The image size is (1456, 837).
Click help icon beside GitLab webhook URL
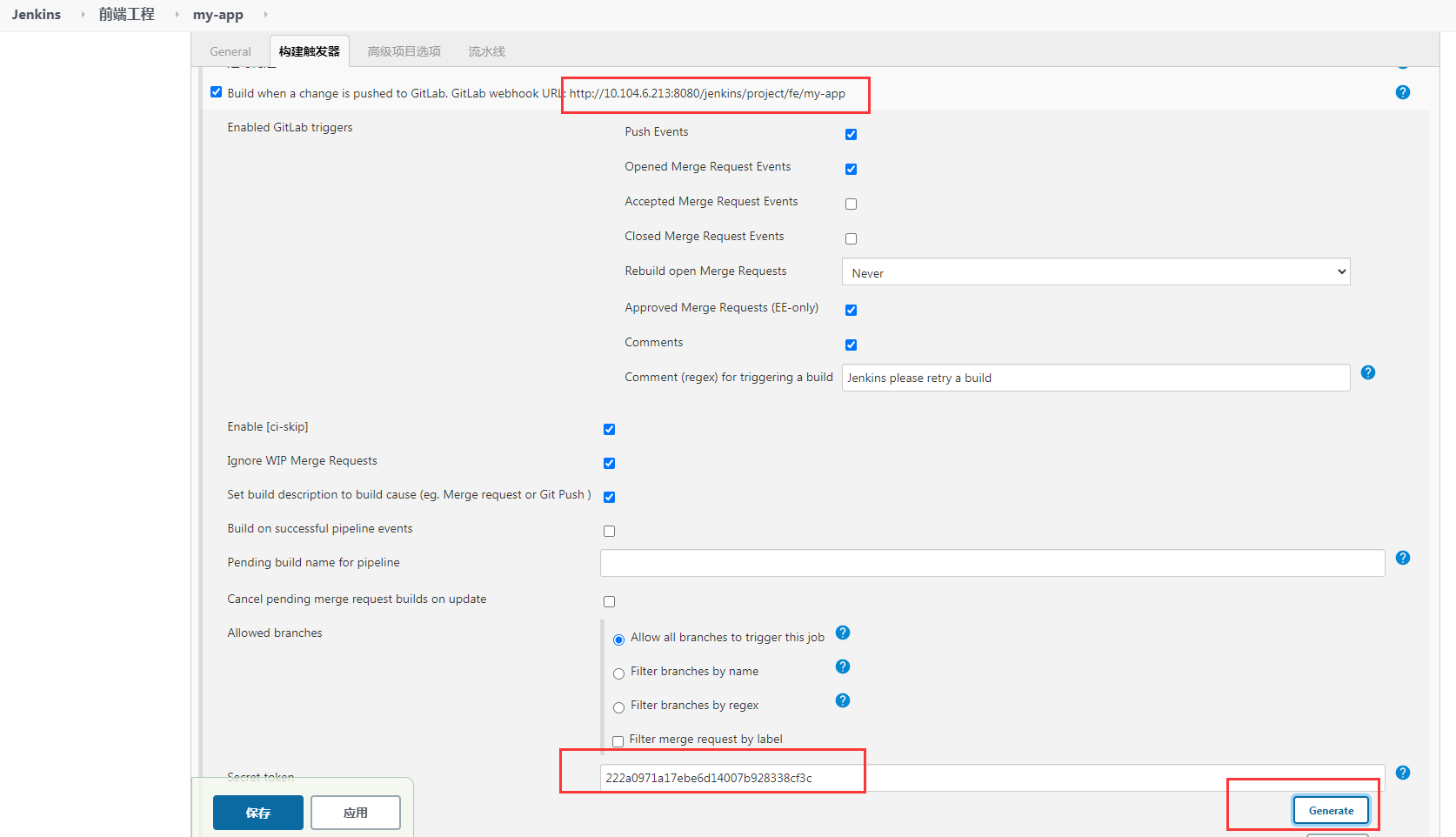(x=1402, y=92)
